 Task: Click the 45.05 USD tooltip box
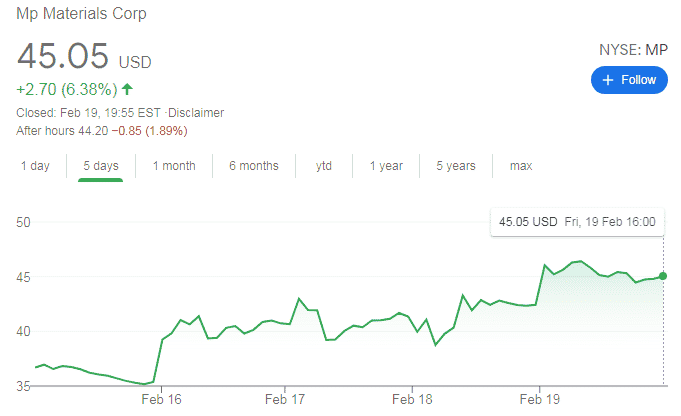(x=578, y=221)
